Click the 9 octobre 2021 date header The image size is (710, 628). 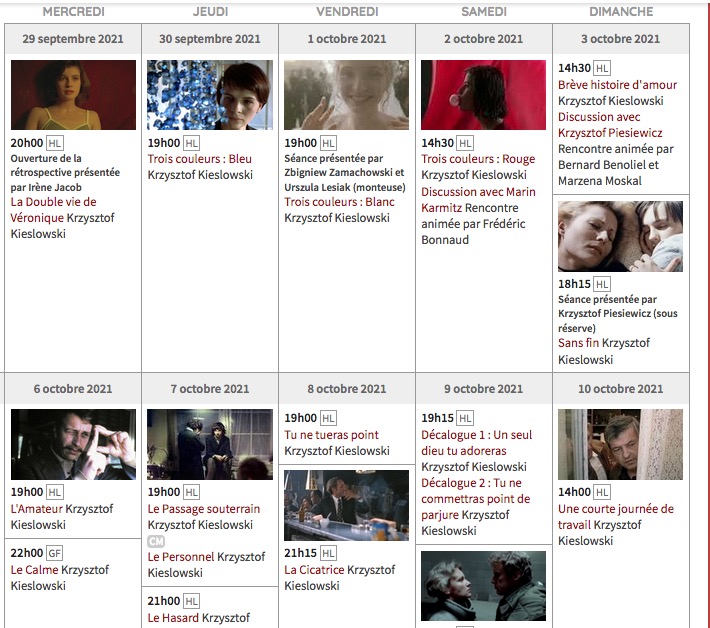(484, 389)
